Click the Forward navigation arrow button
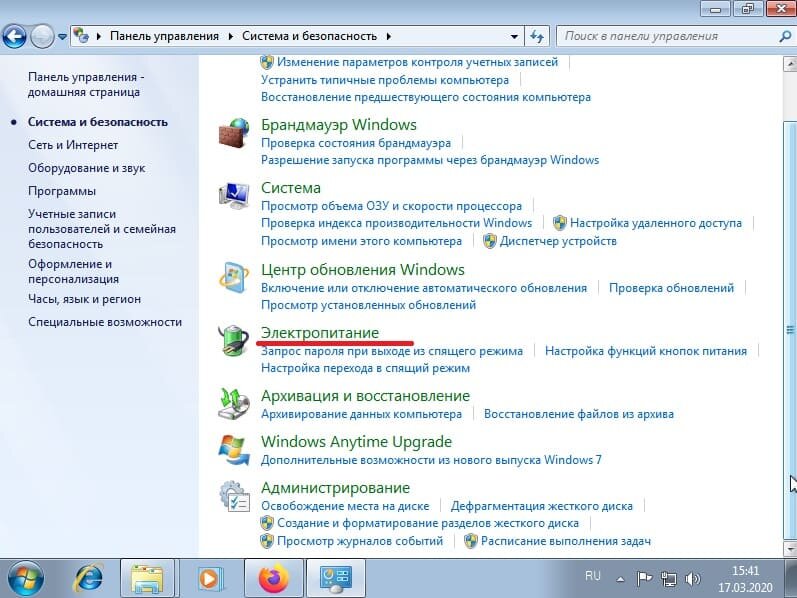 coord(42,36)
